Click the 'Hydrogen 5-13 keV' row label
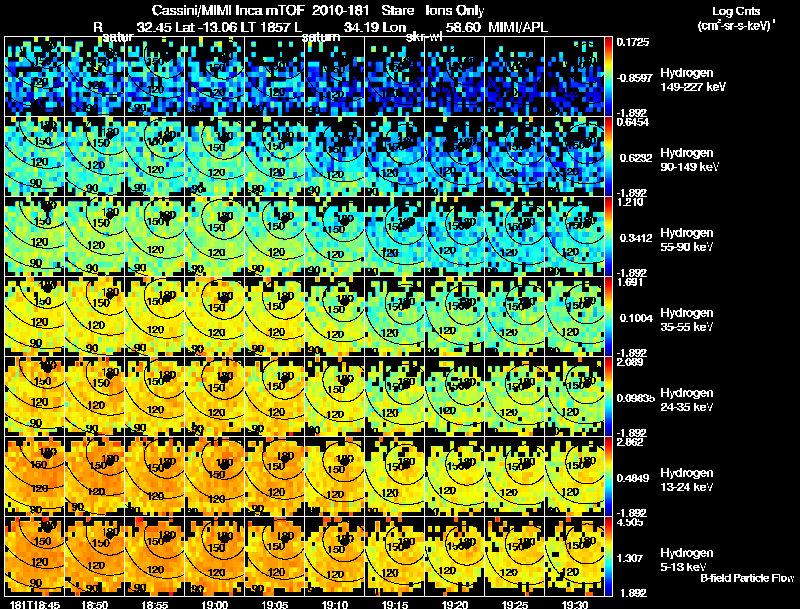The height and width of the screenshot is (609, 800). click(x=687, y=560)
